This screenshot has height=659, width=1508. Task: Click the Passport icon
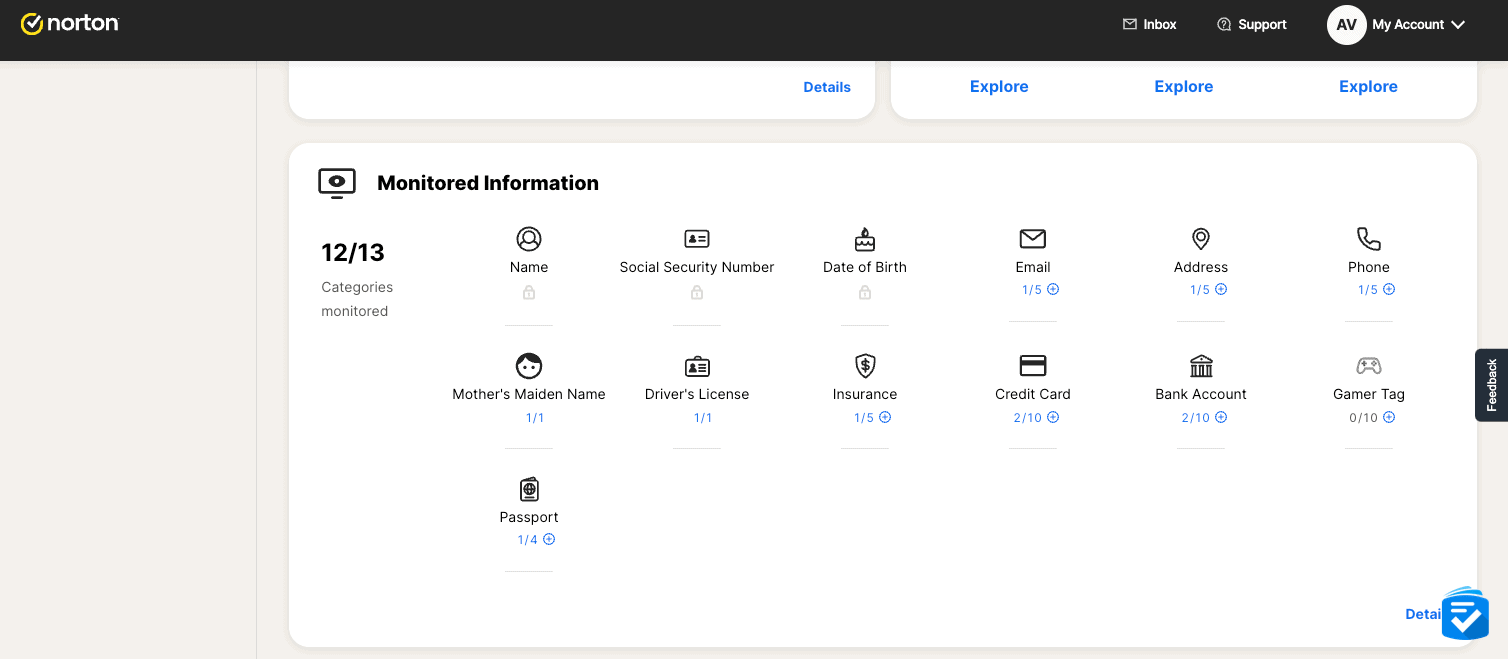click(x=529, y=489)
